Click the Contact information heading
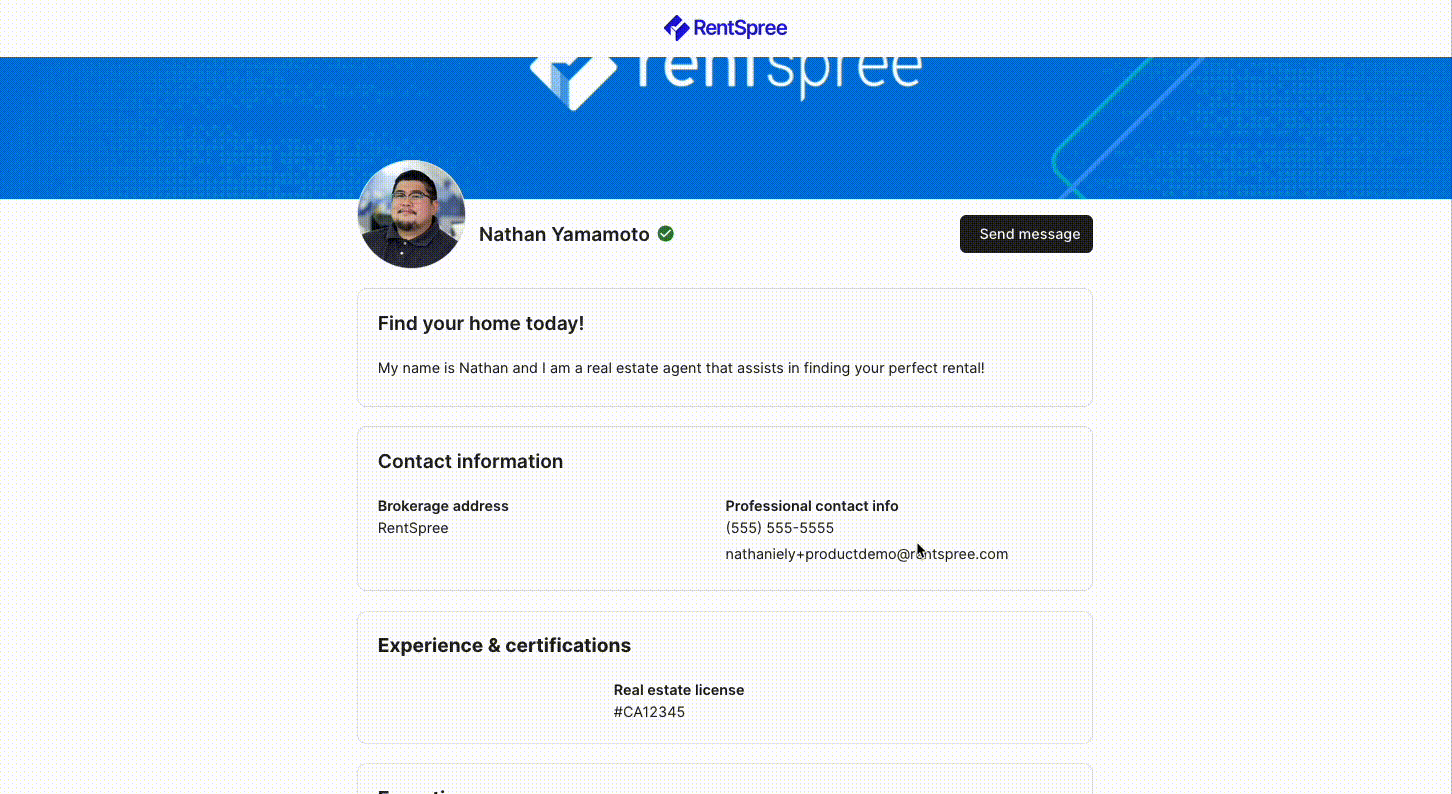 point(470,461)
